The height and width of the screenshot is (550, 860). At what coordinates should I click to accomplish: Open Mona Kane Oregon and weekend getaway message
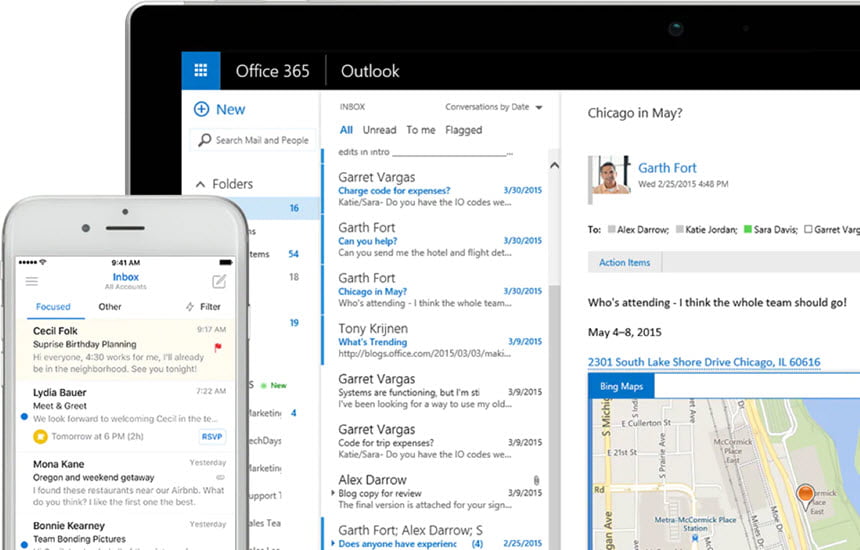126,483
